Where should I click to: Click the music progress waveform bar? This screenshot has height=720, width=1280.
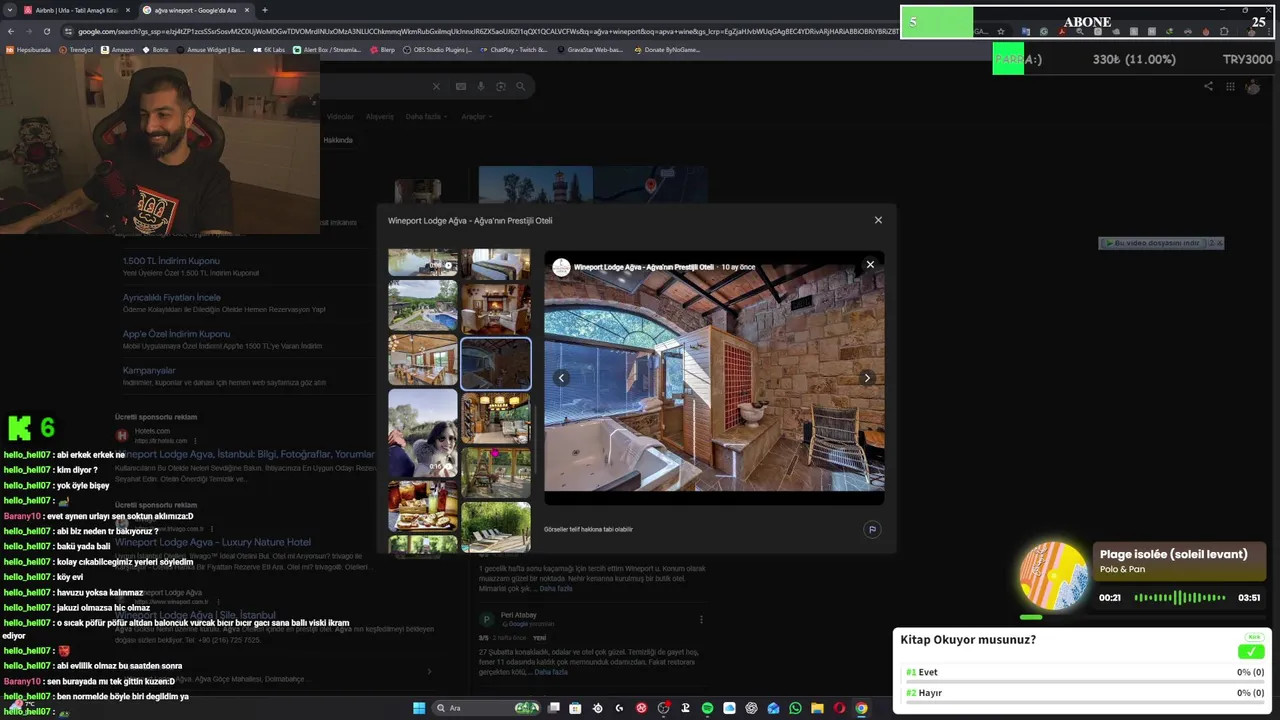pyautogui.click(x=1180, y=598)
